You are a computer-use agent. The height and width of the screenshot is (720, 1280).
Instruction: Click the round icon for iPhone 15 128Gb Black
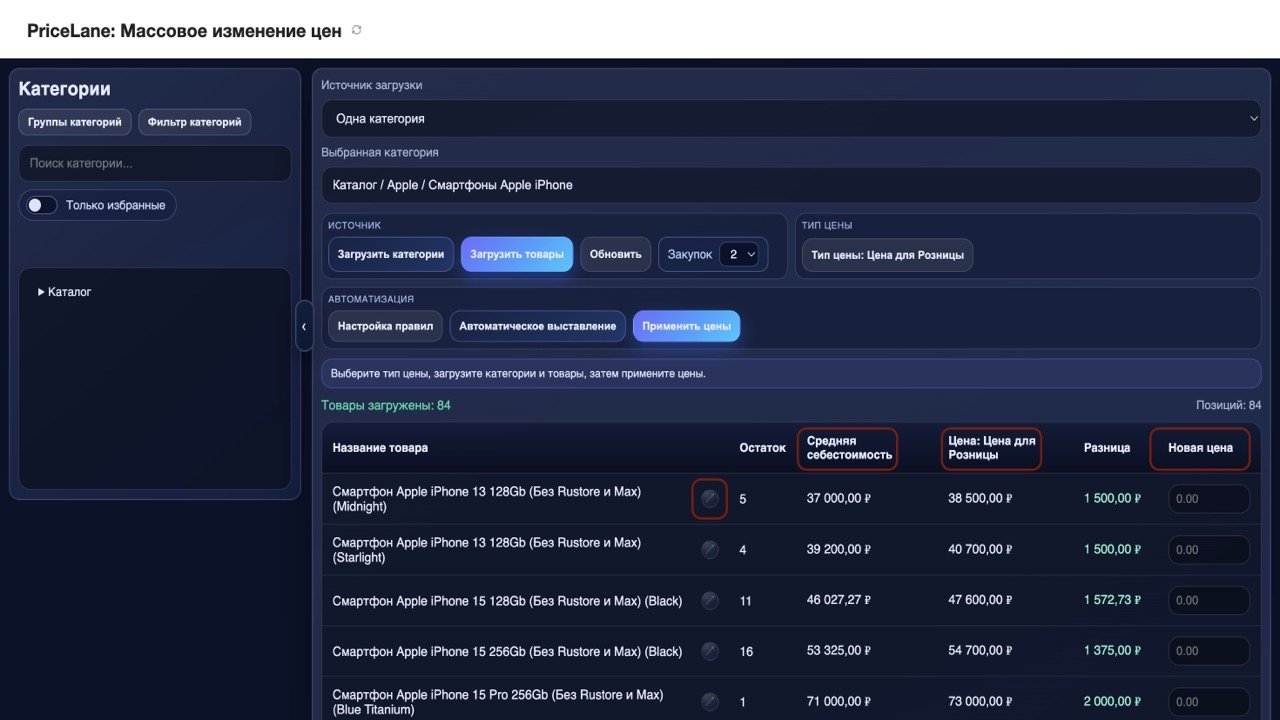point(710,601)
